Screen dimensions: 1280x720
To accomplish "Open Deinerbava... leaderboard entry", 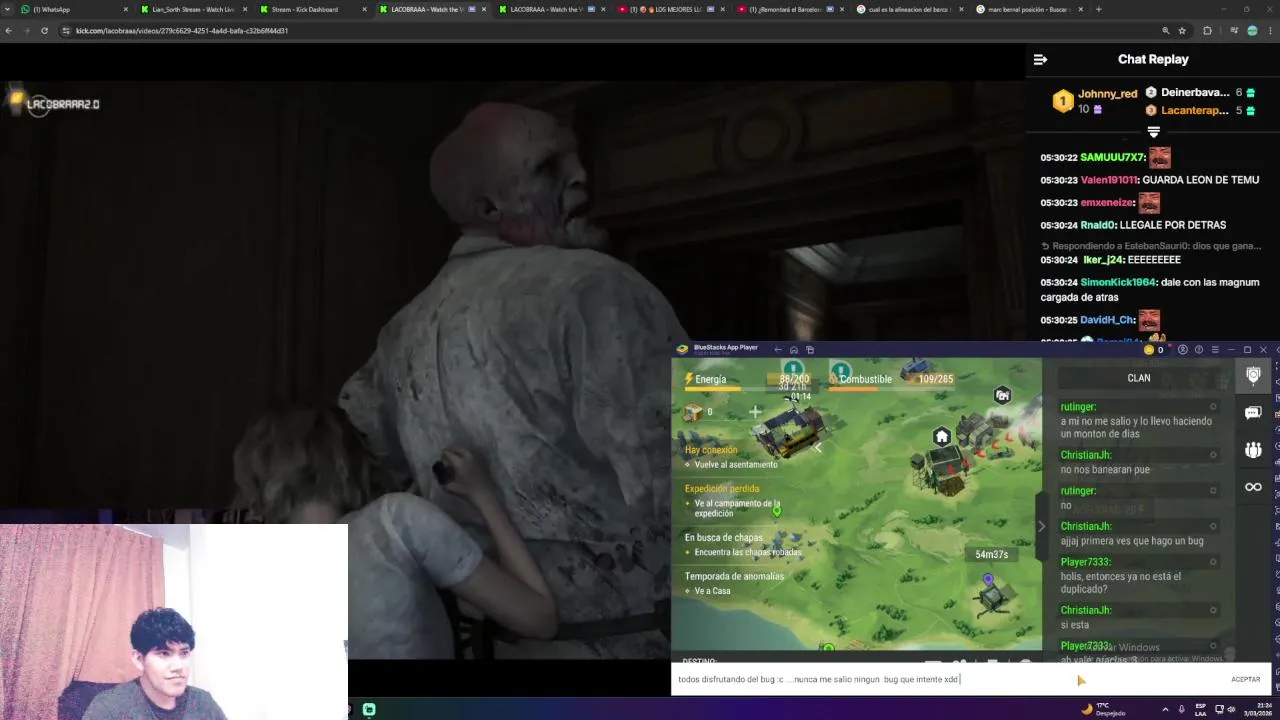I will pos(1200,92).
